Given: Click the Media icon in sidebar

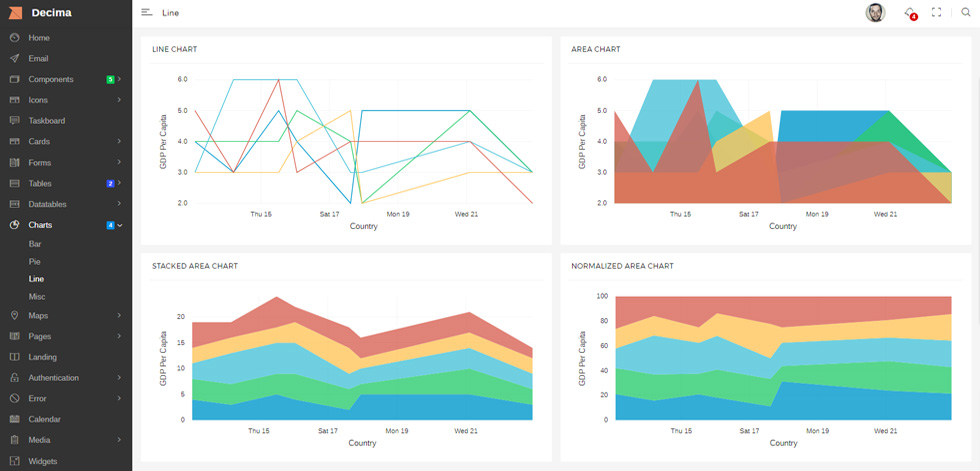Looking at the screenshot, I should [x=15, y=440].
